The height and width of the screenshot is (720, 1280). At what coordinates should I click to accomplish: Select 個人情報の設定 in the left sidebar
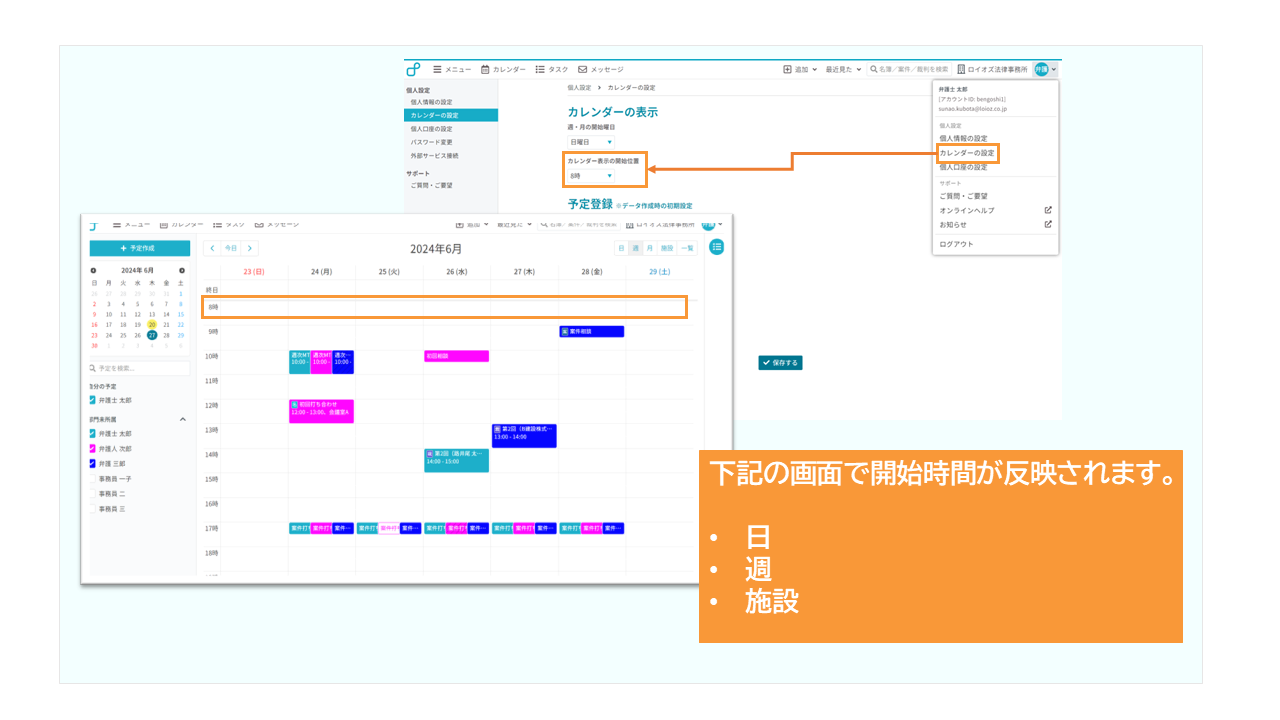click(431, 102)
